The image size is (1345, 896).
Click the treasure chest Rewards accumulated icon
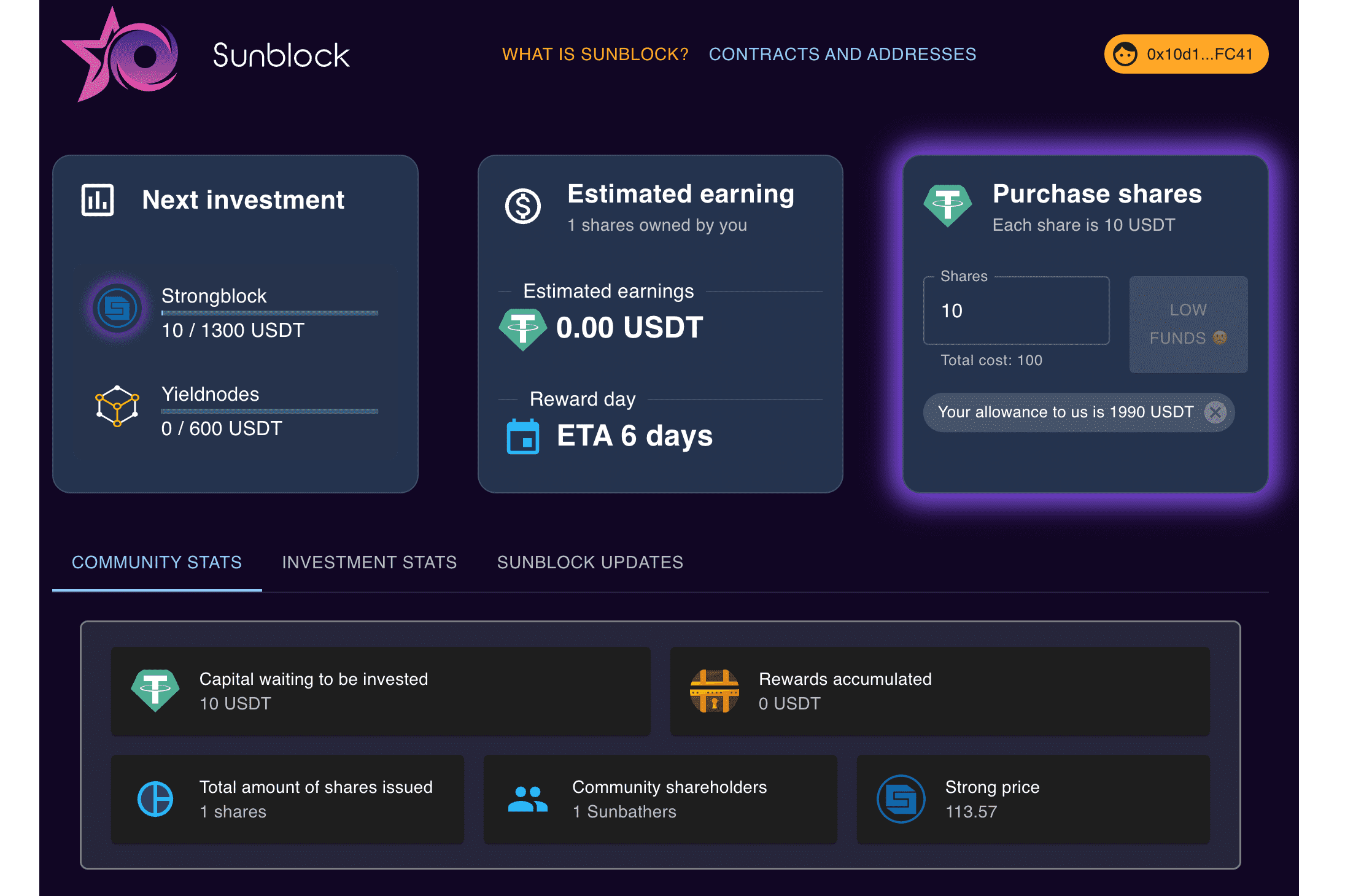(x=715, y=692)
